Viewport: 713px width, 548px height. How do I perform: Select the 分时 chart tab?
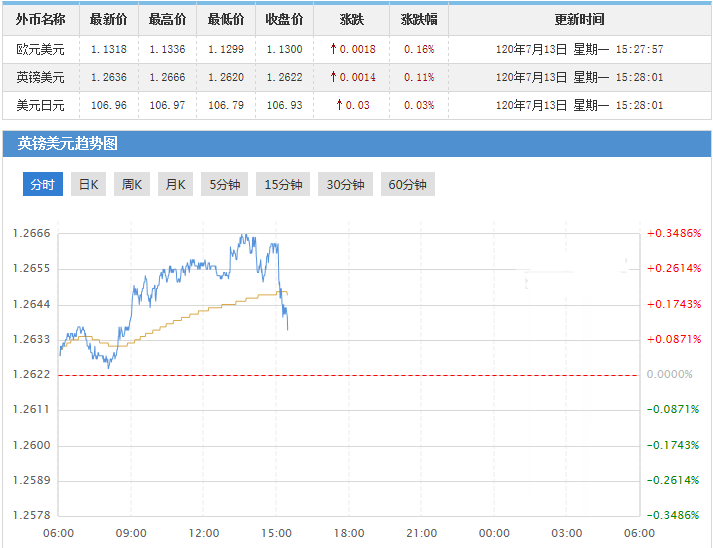(x=43, y=184)
